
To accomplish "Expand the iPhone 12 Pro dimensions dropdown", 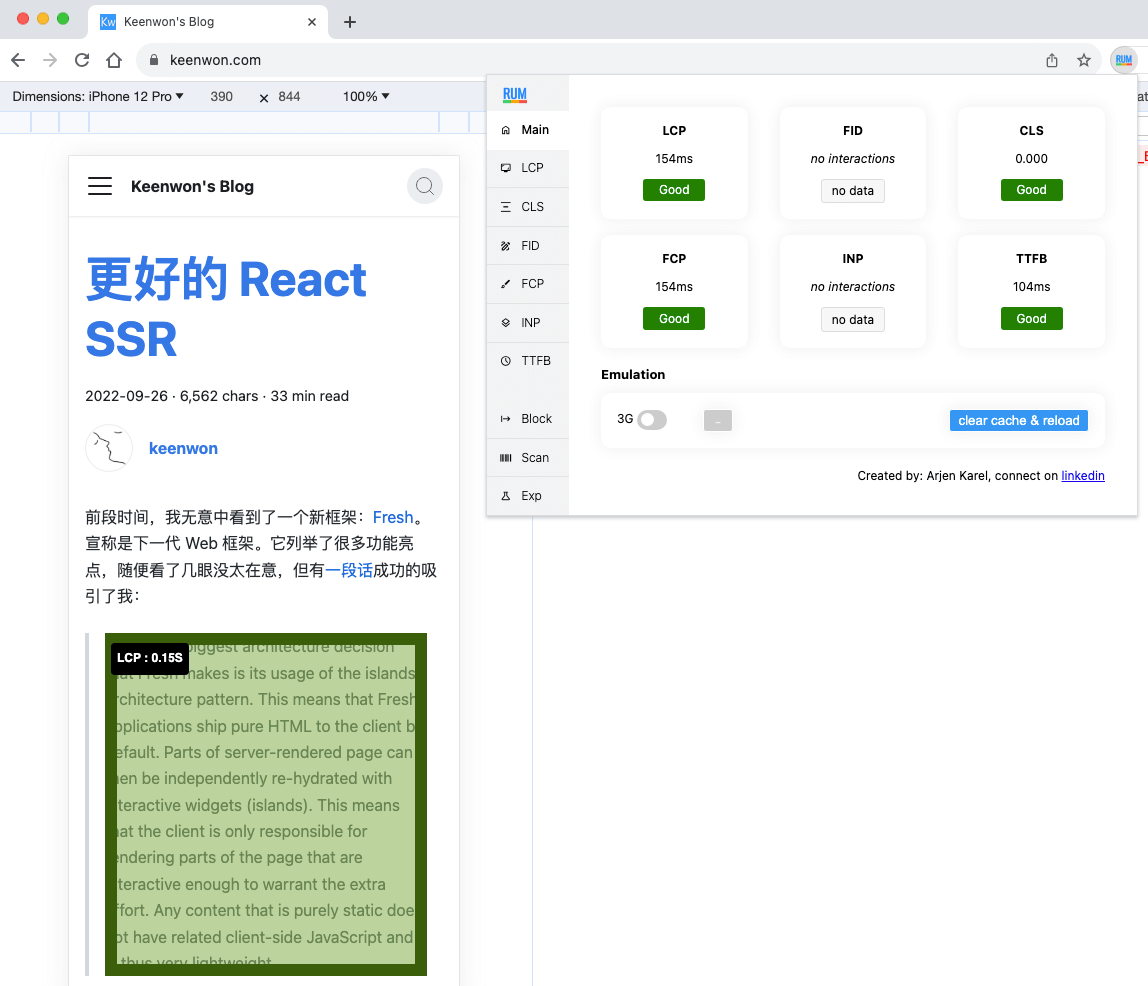I will click(x=98, y=97).
